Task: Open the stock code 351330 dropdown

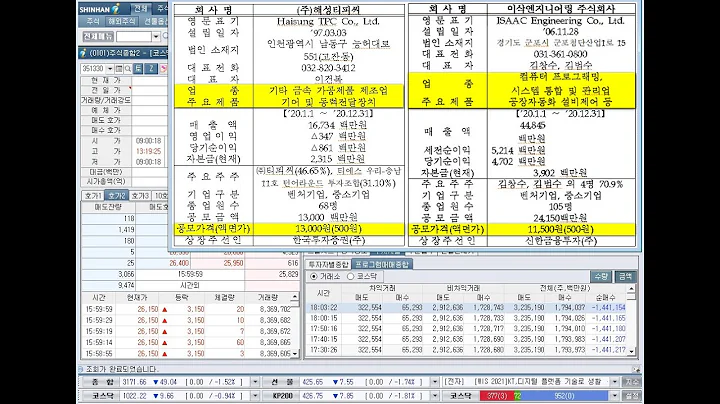Action: (110, 69)
